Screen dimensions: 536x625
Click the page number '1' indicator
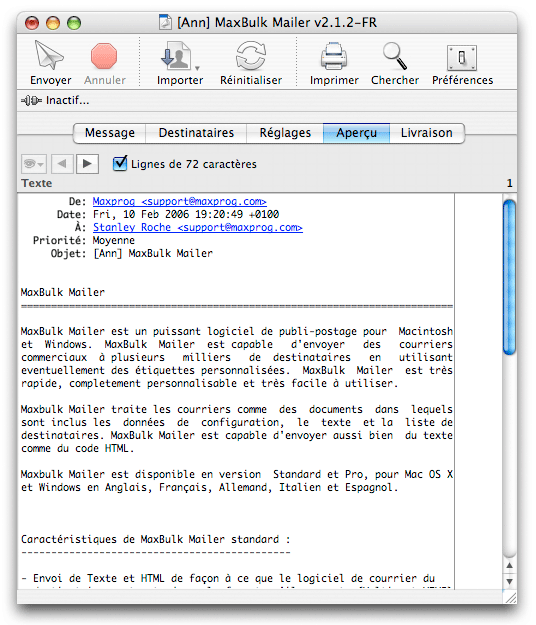[x=509, y=183]
